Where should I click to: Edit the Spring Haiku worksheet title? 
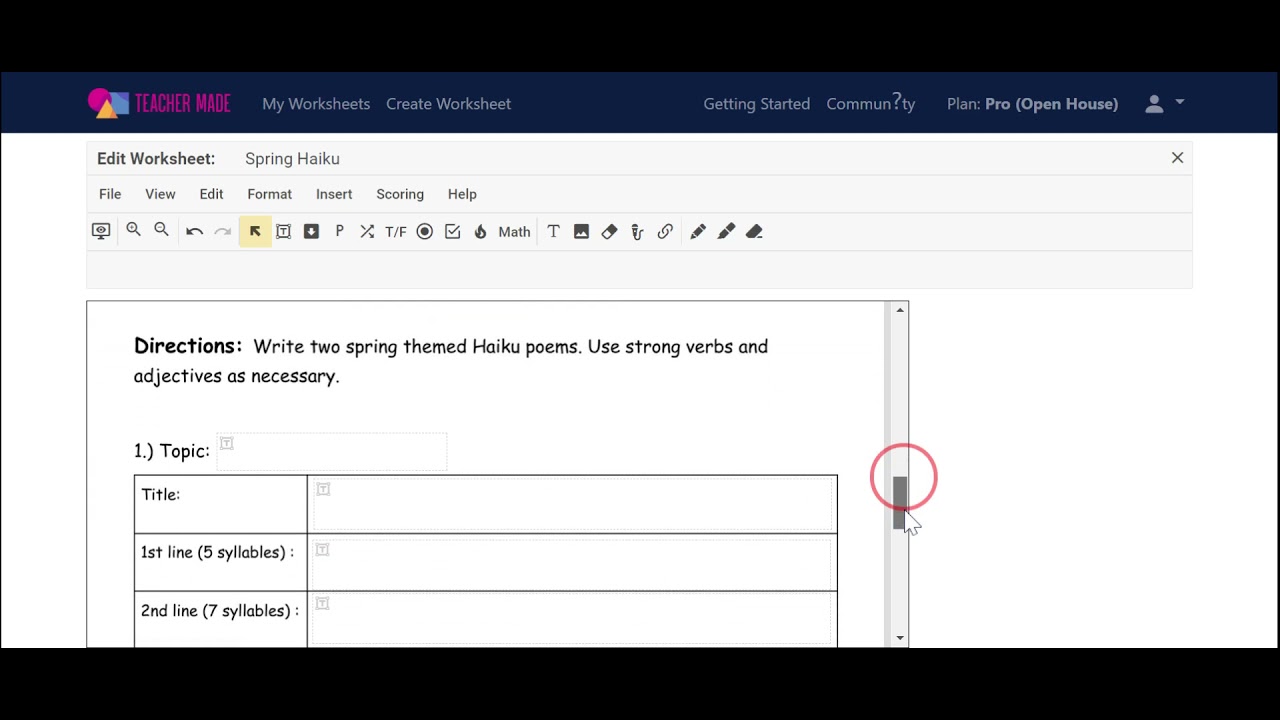click(x=292, y=159)
